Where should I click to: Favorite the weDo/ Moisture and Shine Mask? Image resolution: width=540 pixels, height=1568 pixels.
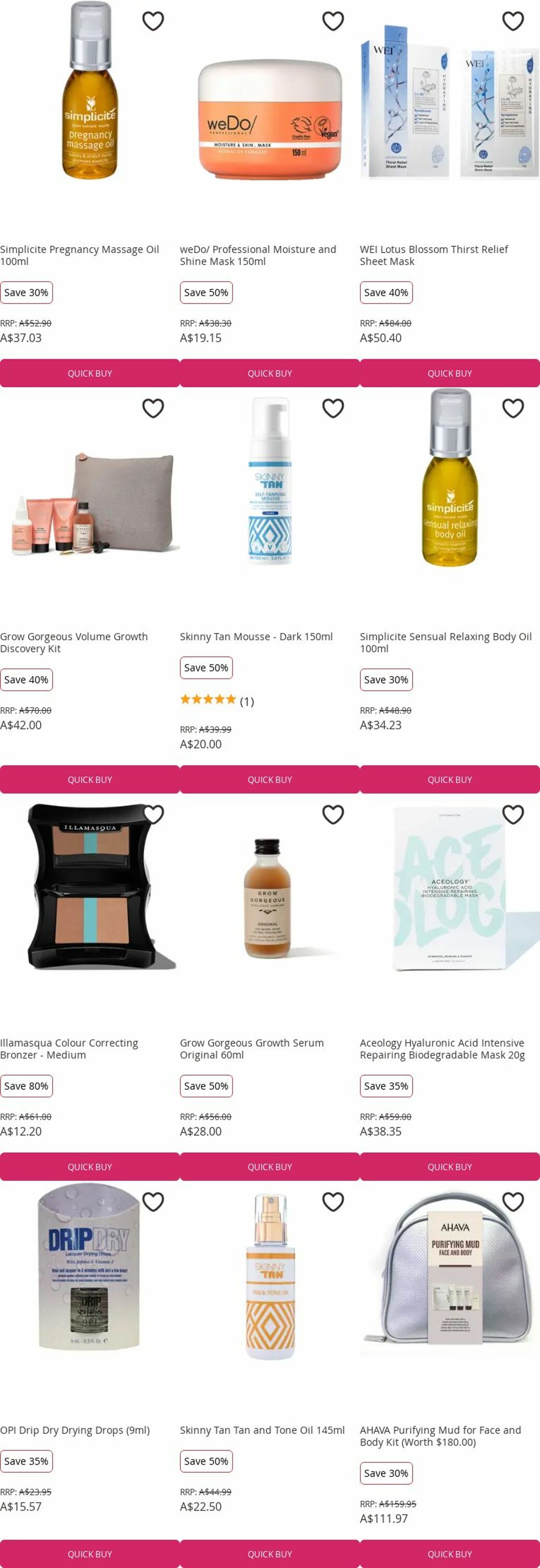click(x=333, y=21)
